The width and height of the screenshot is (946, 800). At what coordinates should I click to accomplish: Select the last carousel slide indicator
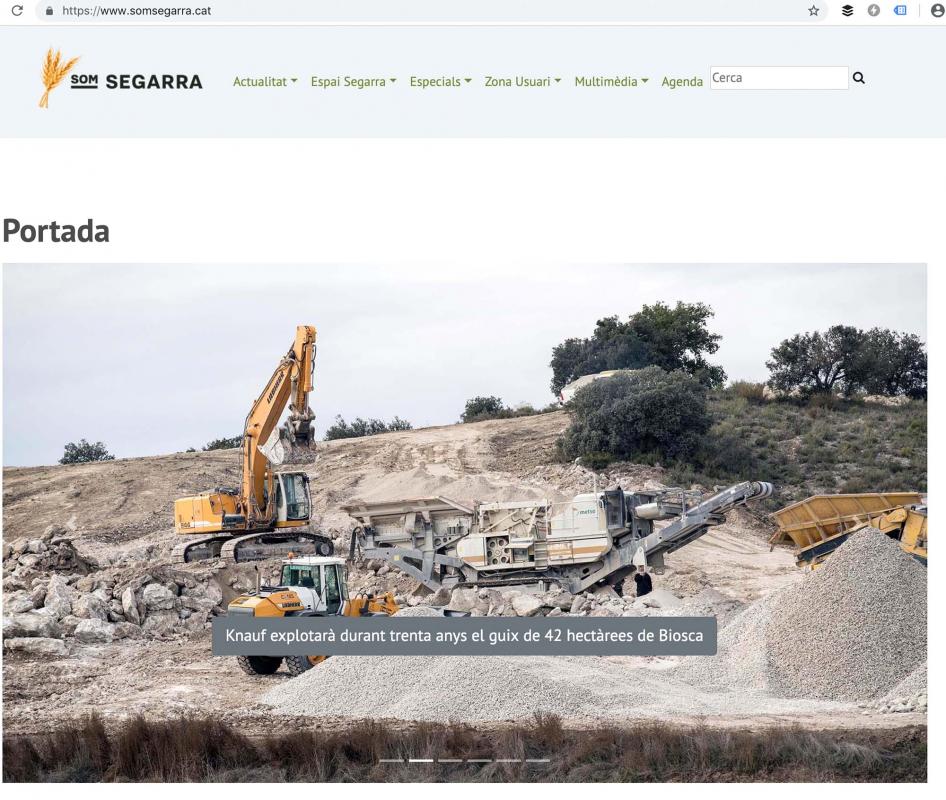(x=538, y=761)
